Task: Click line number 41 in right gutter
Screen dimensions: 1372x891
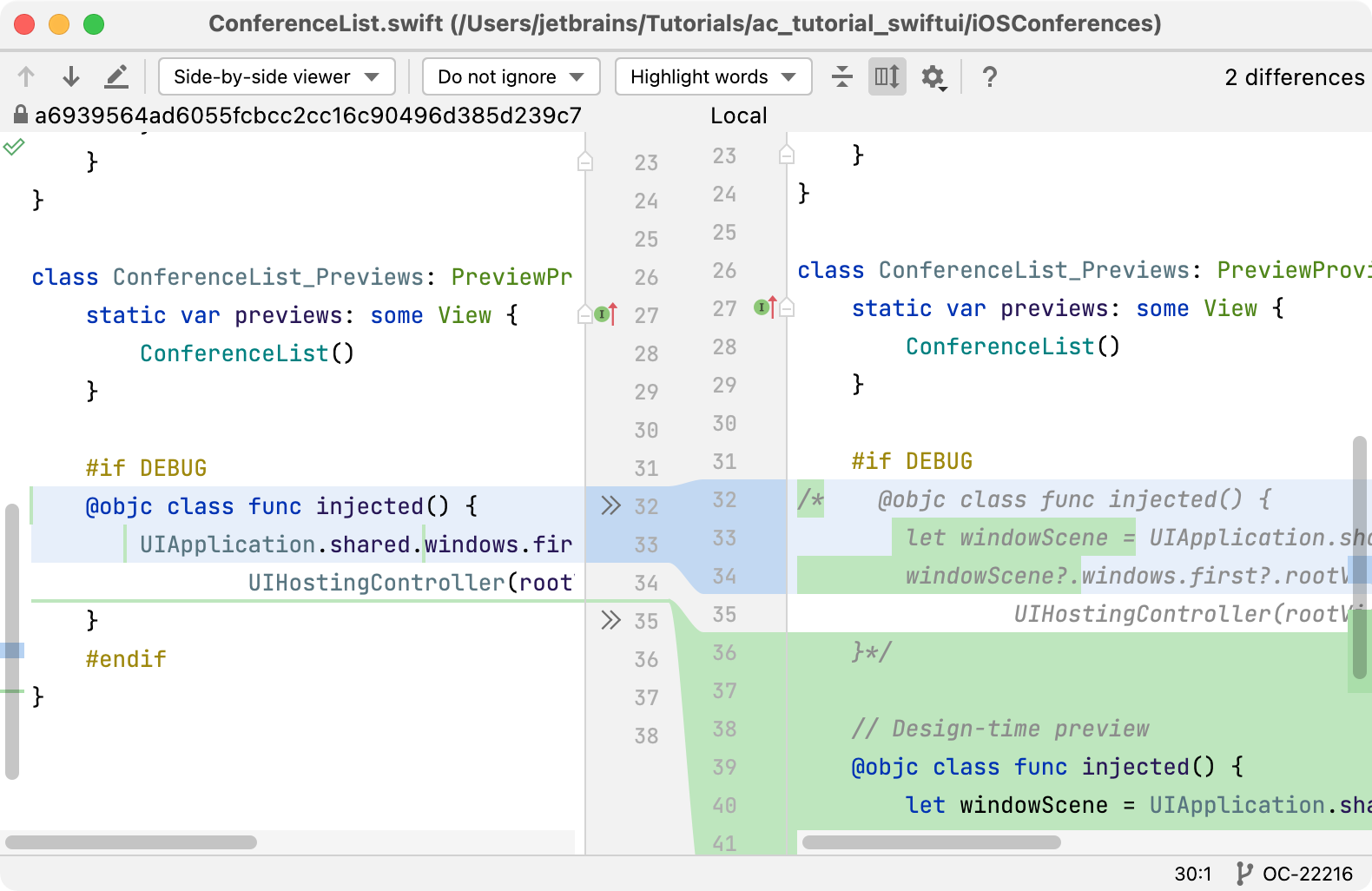Action: [x=724, y=843]
